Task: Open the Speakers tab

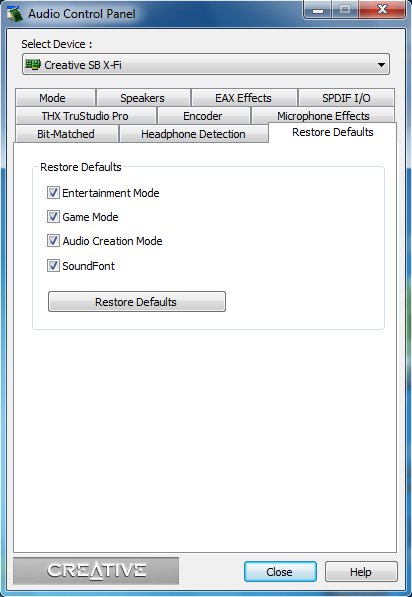Action: click(143, 98)
